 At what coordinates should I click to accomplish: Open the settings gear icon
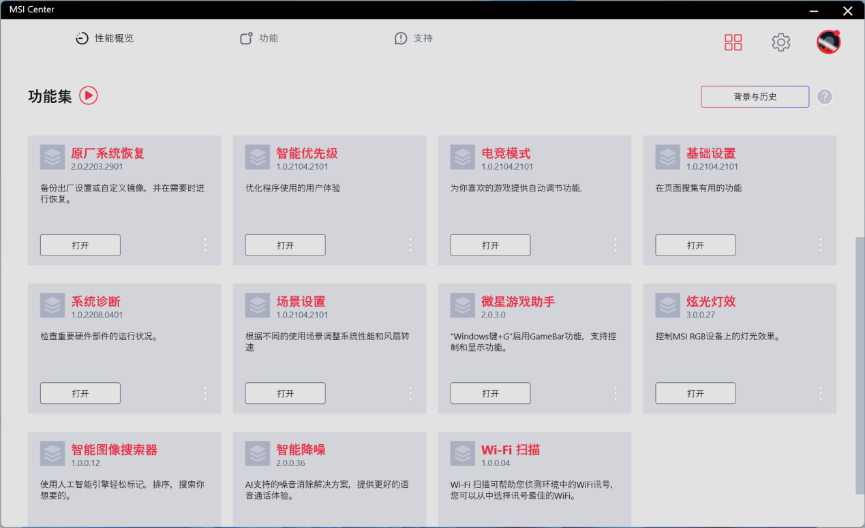[781, 42]
